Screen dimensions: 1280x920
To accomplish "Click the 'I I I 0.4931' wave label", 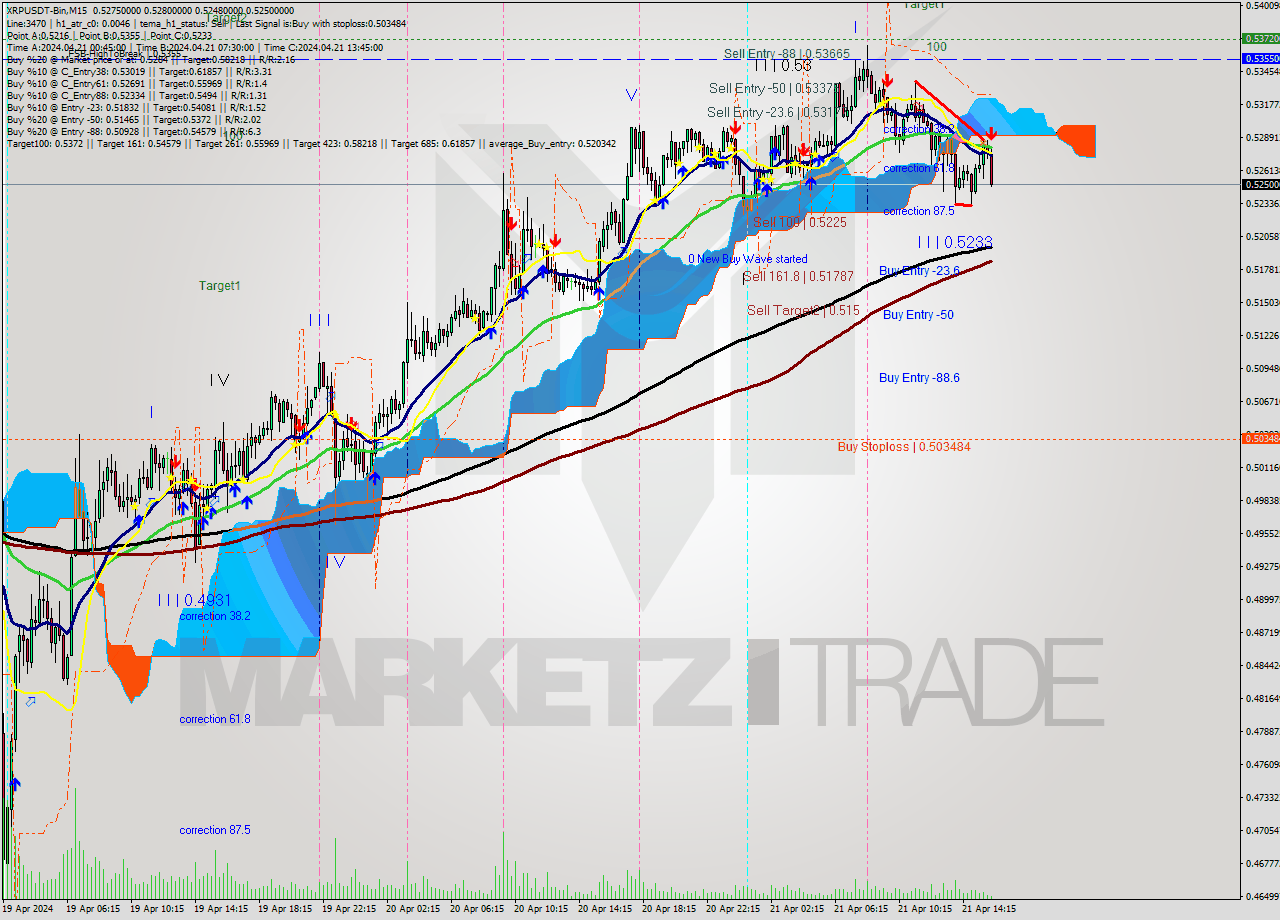I will (x=195, y=600).
